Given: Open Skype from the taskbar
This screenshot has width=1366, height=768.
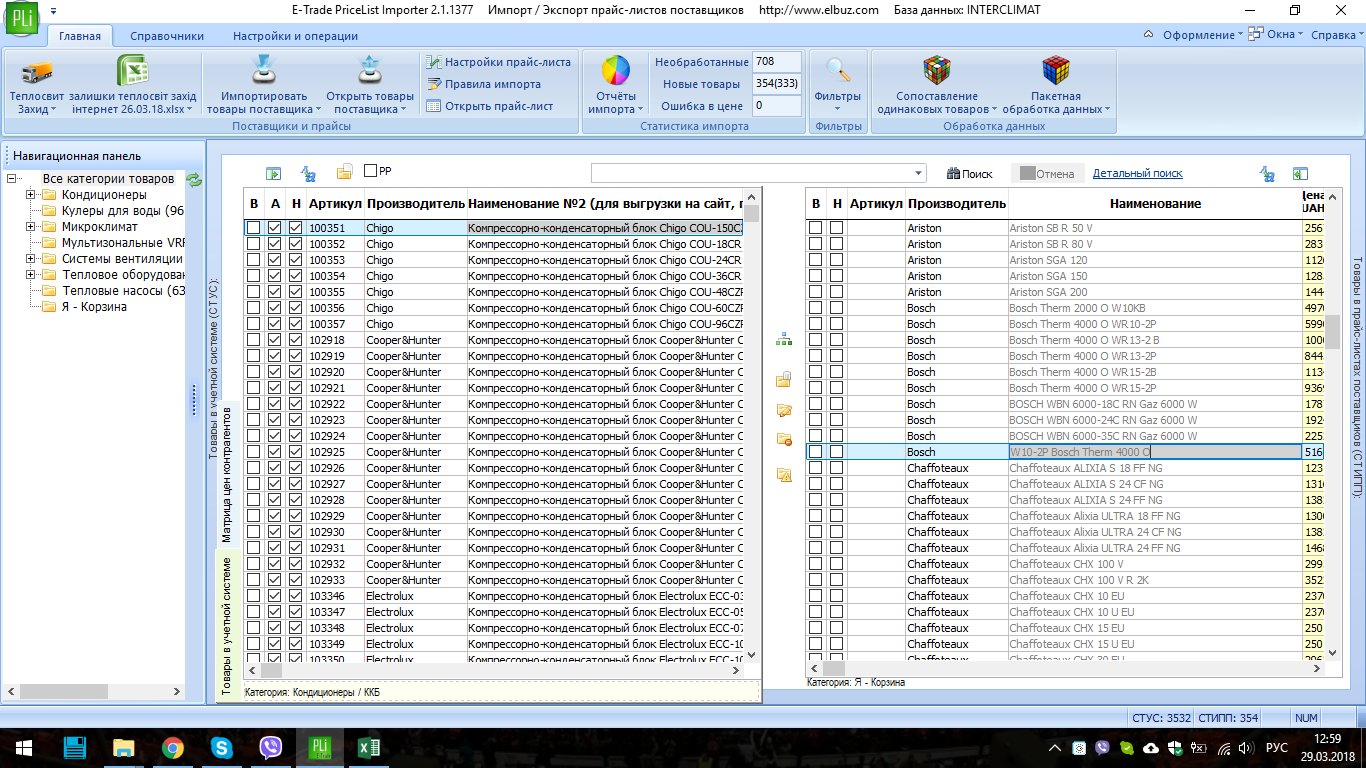Looking at the screenshot, I should tap(222, 747).
